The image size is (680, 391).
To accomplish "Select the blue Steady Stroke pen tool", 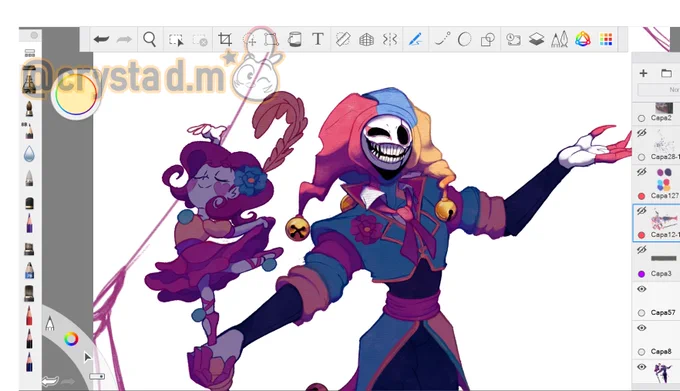I will pos(415,39).
